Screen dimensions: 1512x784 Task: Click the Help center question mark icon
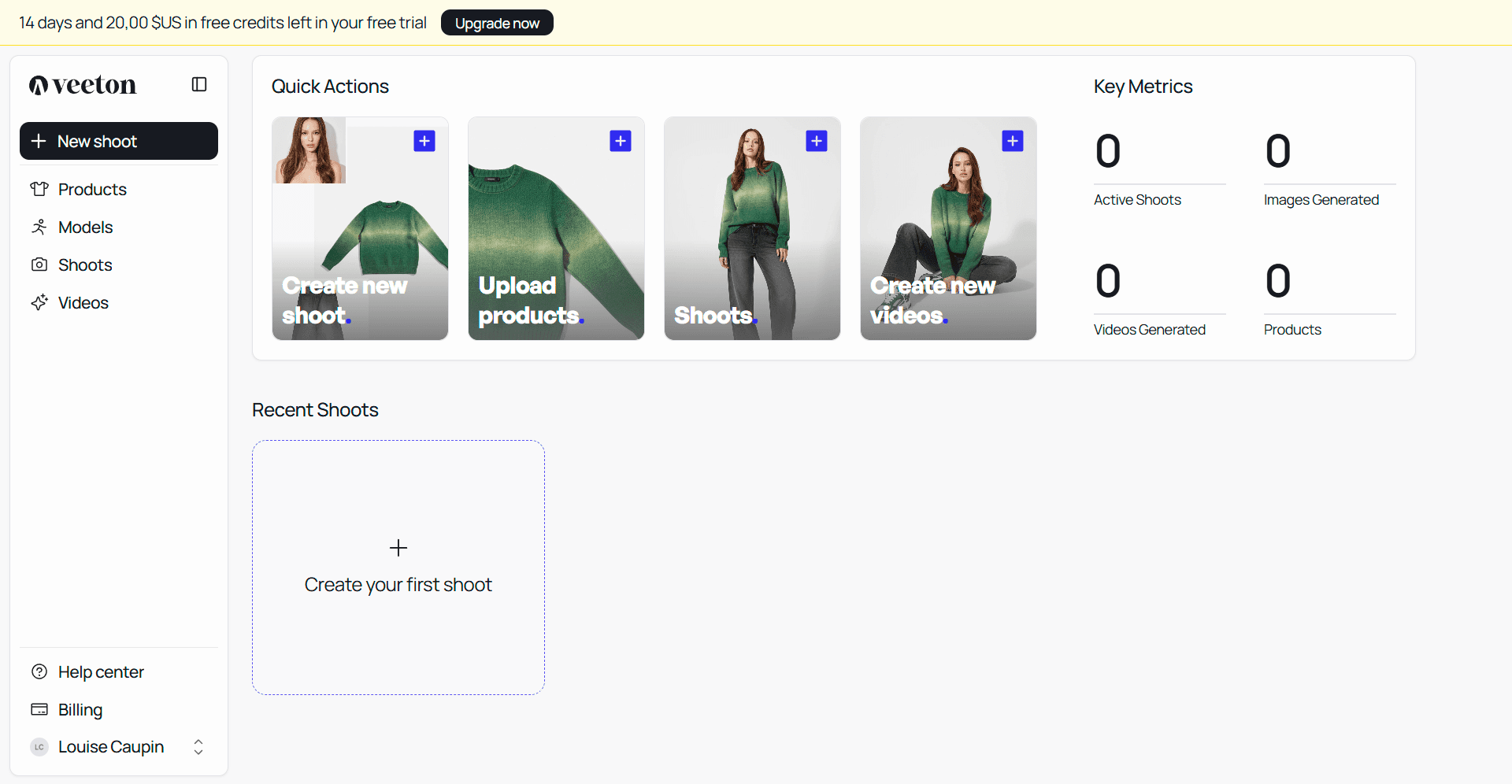coord(39,671)
